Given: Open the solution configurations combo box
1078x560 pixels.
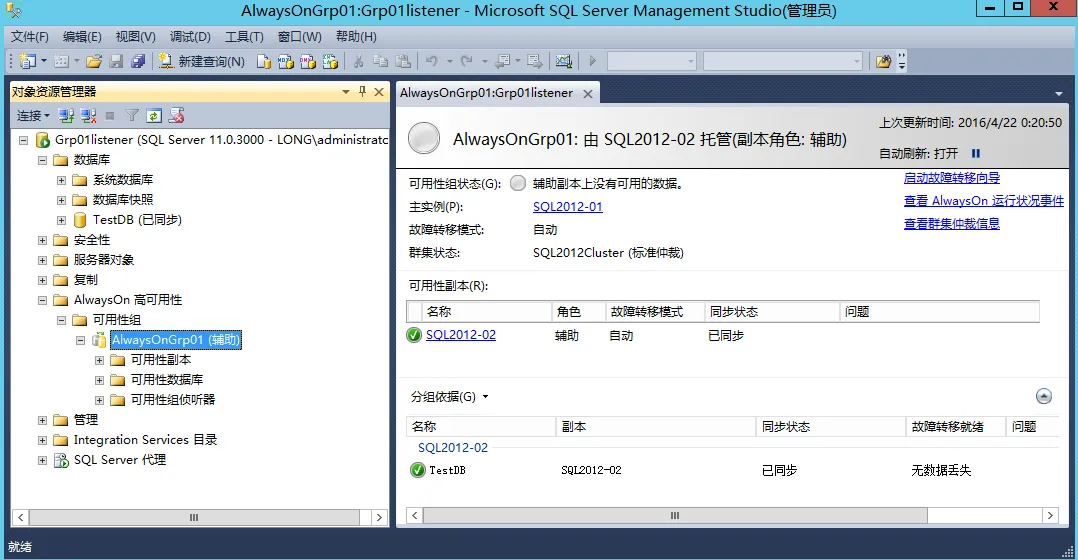Looking at the screenshot, I should point(652,61).
